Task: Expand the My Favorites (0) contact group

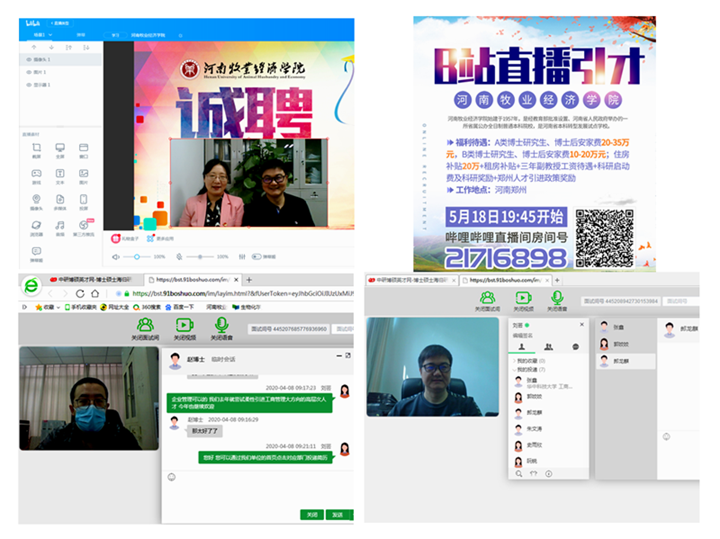Action: click(529, 361)
